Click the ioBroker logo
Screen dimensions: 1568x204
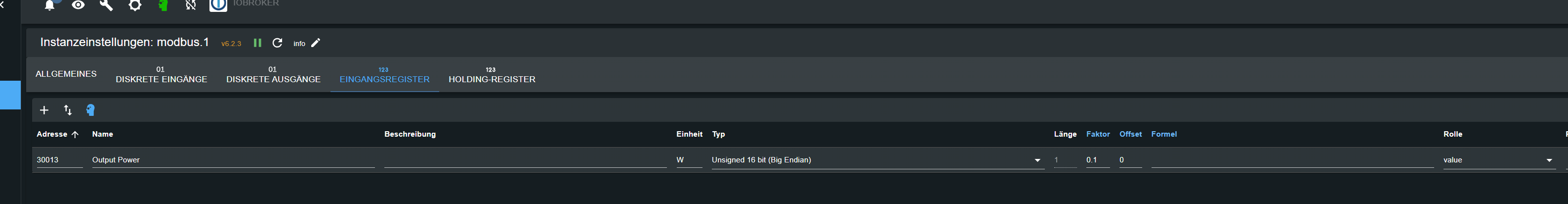(x=218, y=5)
